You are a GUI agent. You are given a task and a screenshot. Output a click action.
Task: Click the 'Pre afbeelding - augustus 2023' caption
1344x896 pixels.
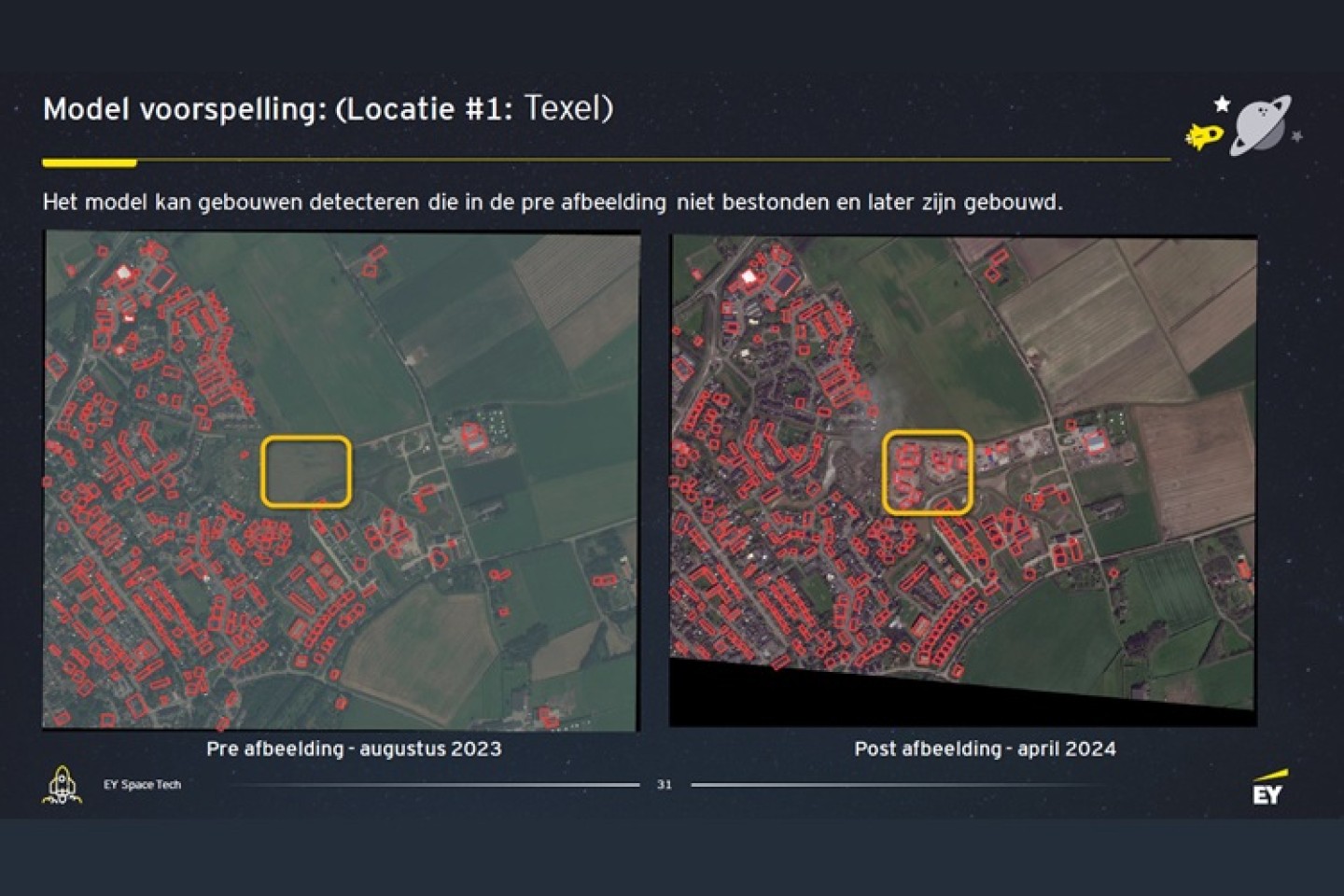pos(354,749)
